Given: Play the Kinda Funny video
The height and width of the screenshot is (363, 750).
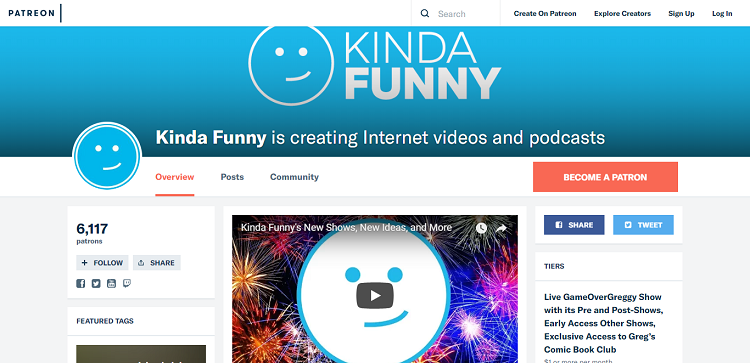Looking at the screenshot, I should (375, 296).
